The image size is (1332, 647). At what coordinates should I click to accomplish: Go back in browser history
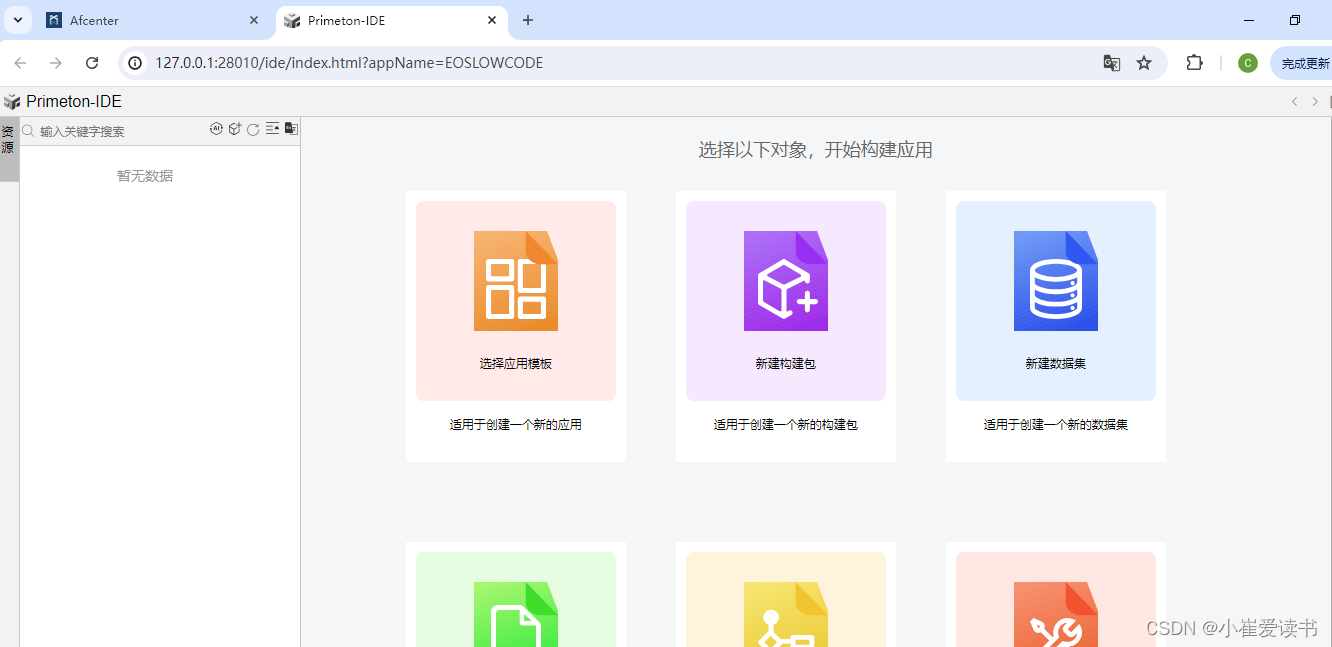(20, 63)
